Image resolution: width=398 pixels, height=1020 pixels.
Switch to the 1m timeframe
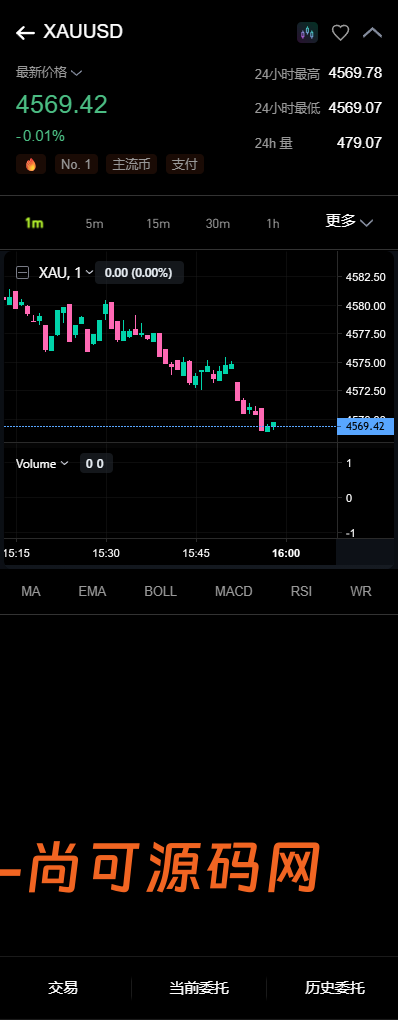(x=34, y=223)
